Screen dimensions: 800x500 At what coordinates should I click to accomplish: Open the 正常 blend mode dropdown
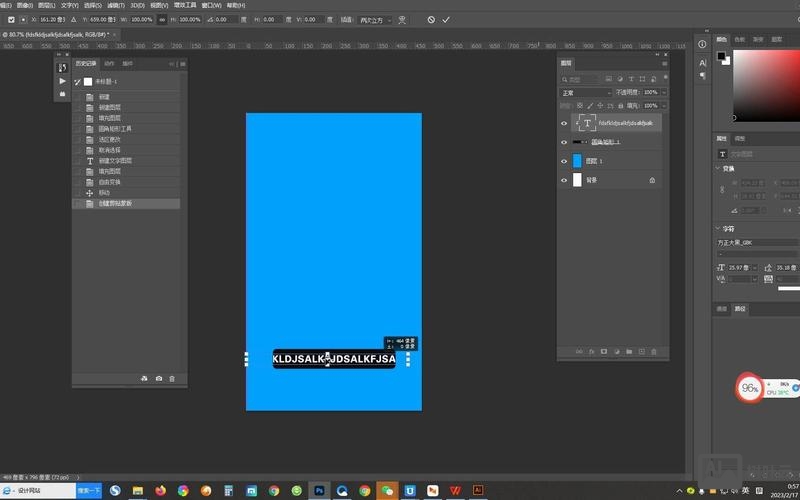point(585,93)
